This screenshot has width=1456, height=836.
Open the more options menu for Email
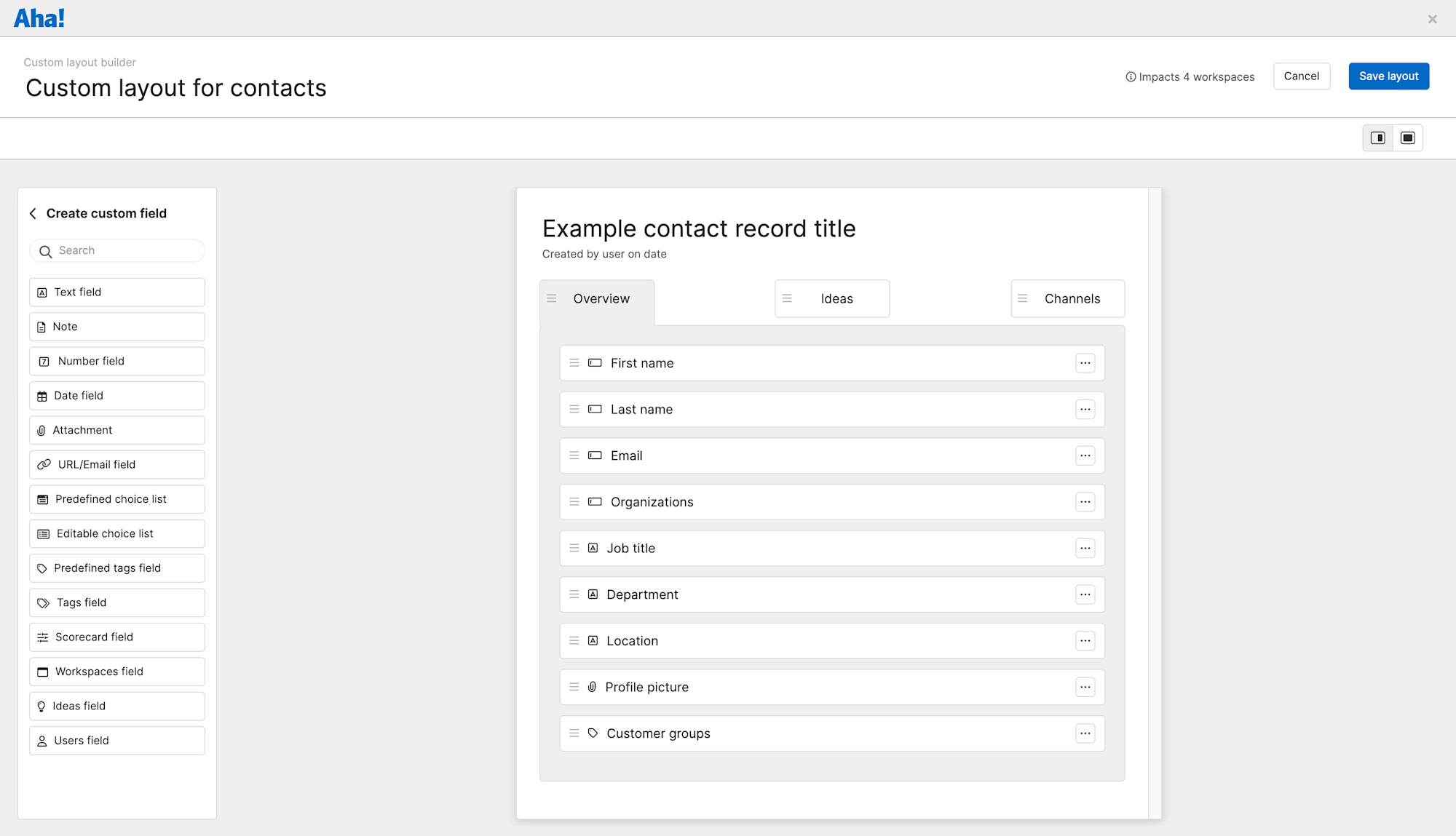(1085, 455)
